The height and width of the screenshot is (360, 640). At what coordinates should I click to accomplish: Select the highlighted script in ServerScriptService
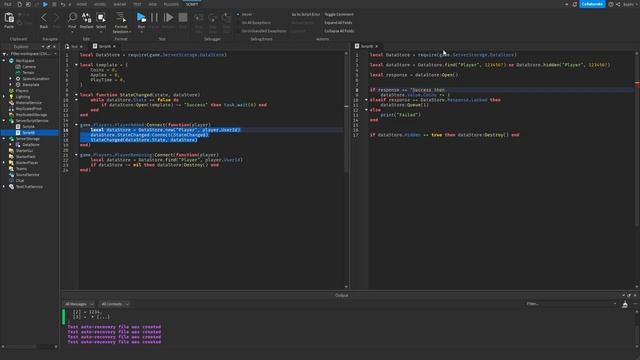pos(30,133)
